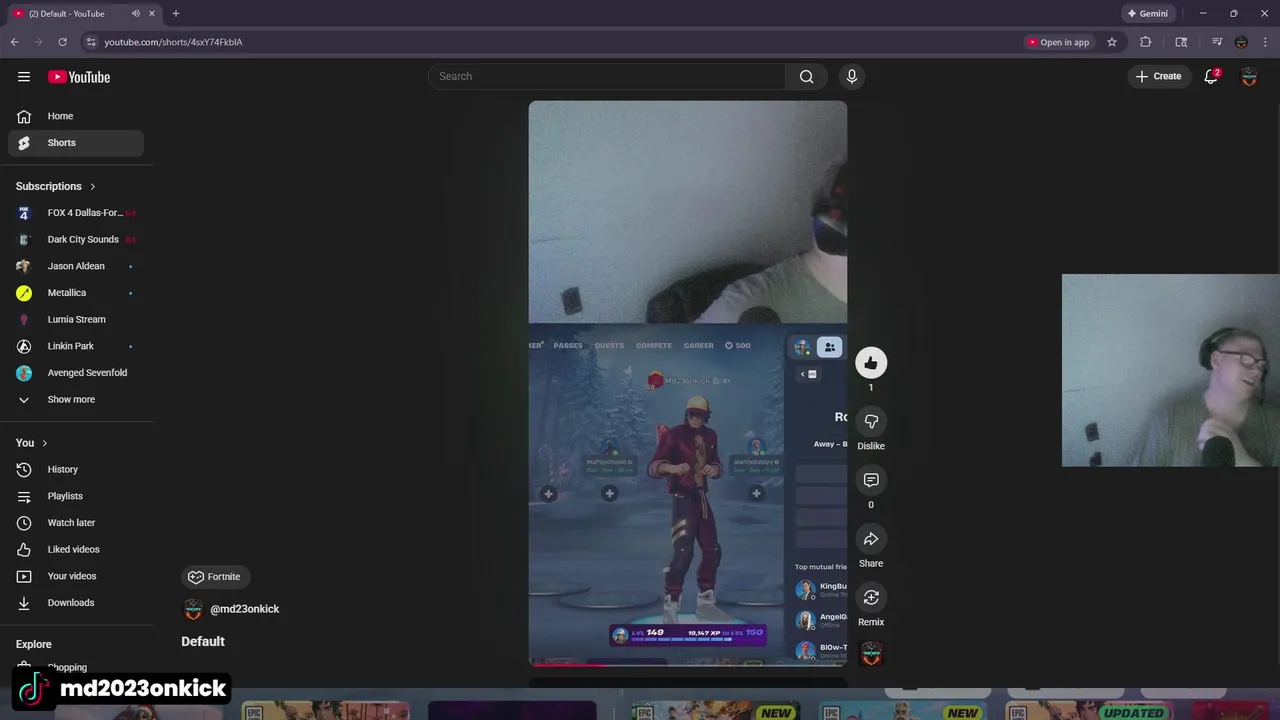
Task: Click the search magnifier button
Action: click(x=806, y=76)
